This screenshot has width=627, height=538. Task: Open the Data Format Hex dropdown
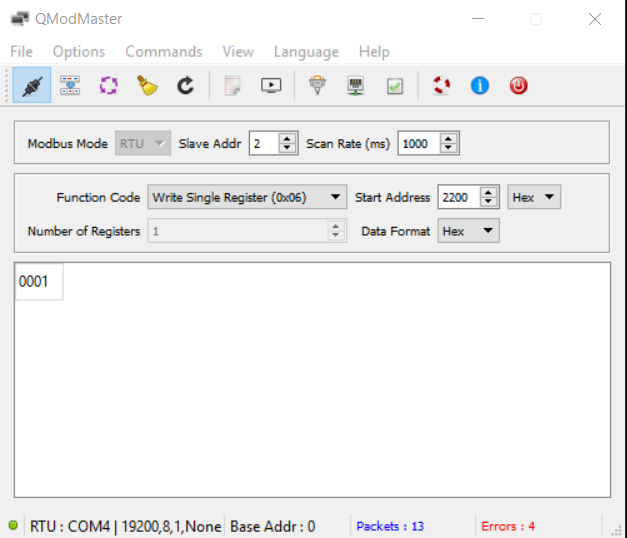pos(468,231)
